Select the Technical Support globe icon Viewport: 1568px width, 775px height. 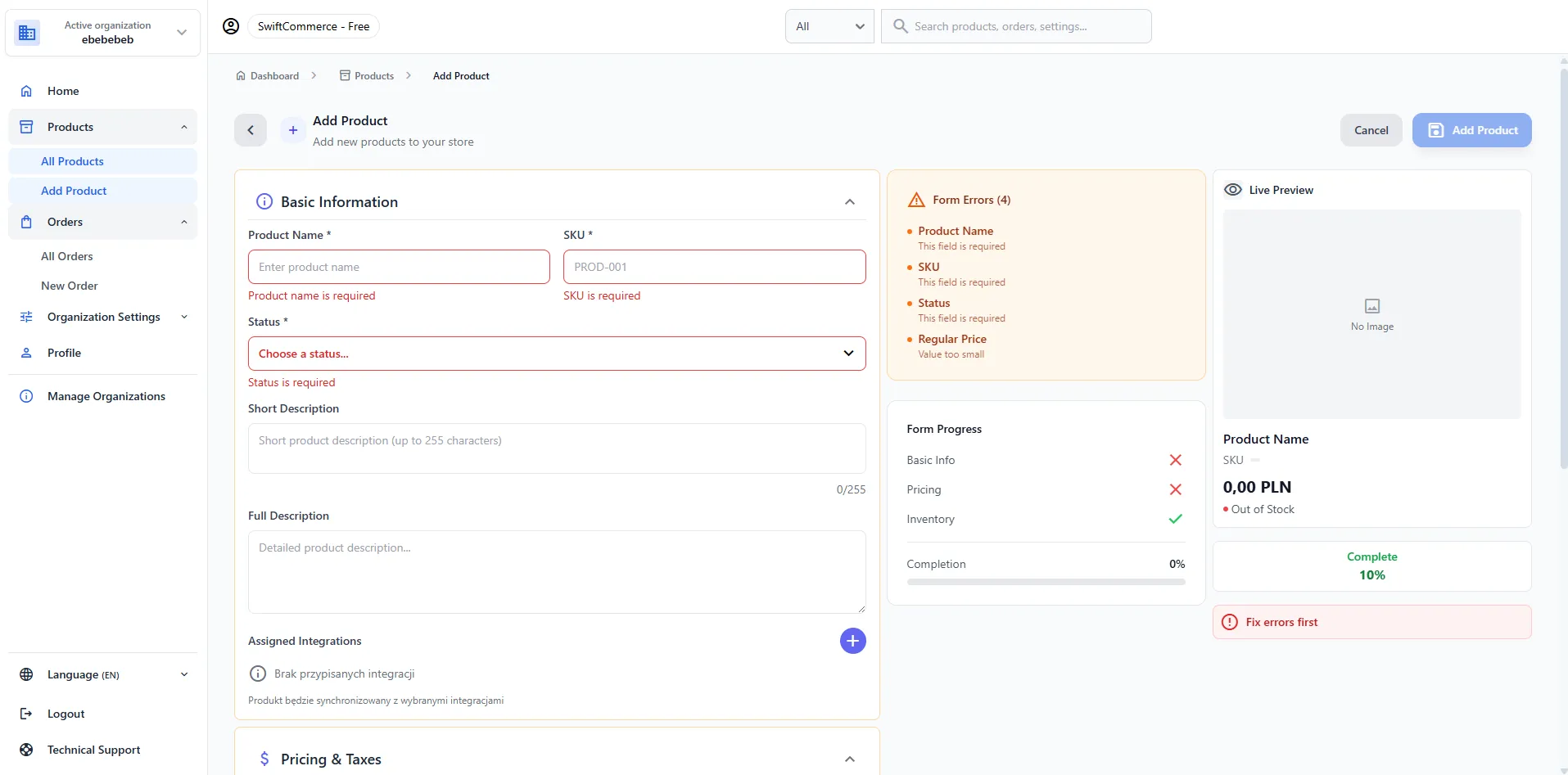(27, 750)
